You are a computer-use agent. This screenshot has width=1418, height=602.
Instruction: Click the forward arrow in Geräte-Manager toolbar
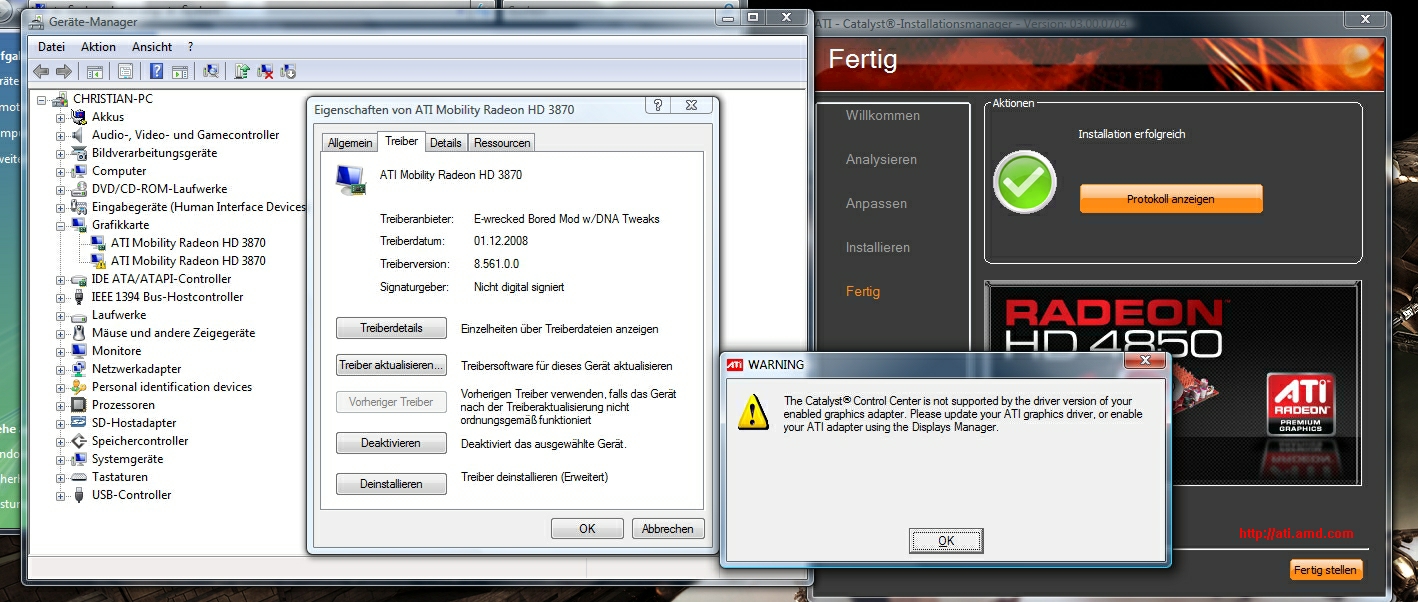pos(64,71)
